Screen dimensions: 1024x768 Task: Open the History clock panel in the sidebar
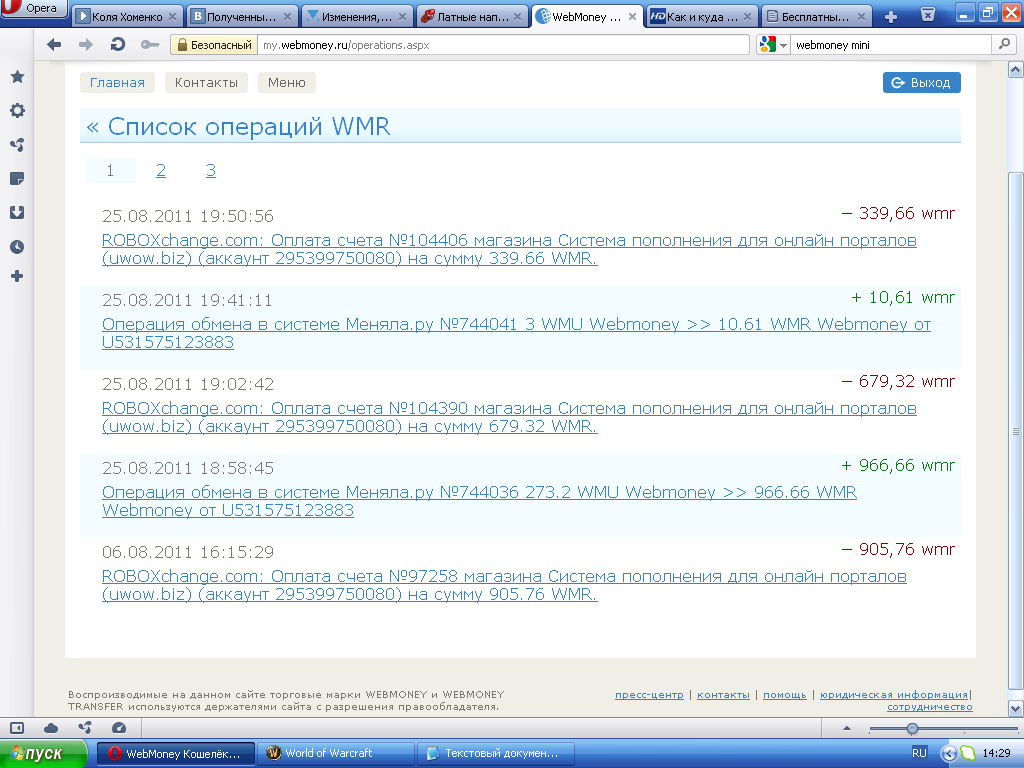[18, 246]
